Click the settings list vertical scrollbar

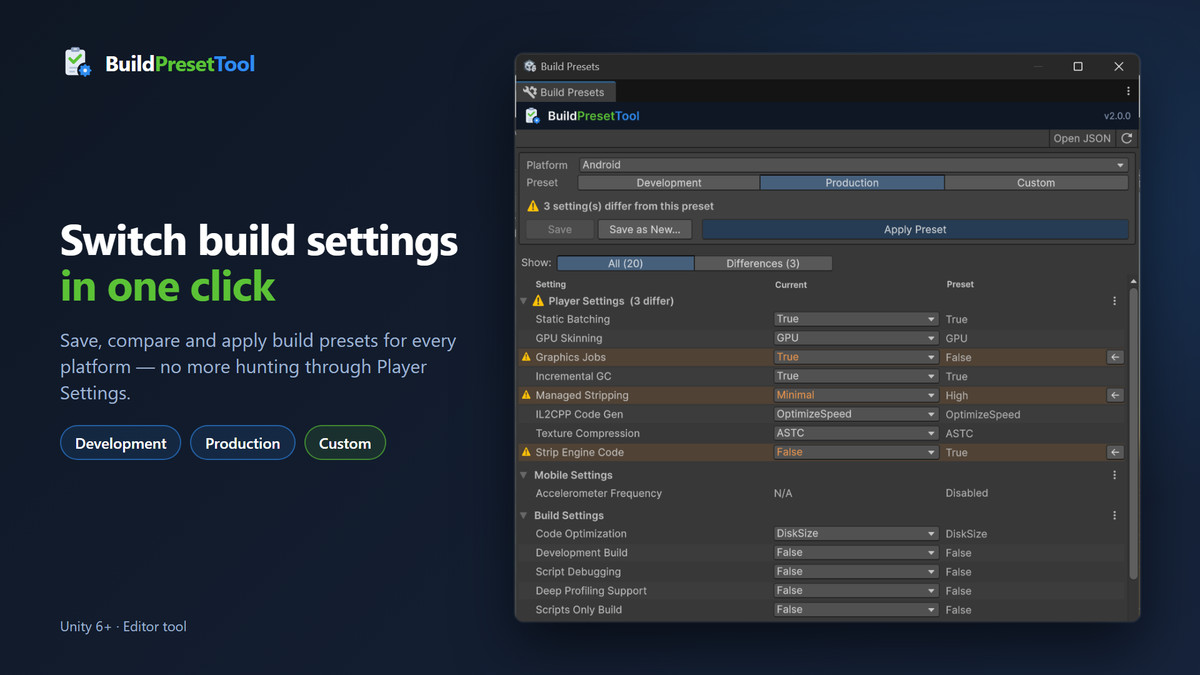1133,434
